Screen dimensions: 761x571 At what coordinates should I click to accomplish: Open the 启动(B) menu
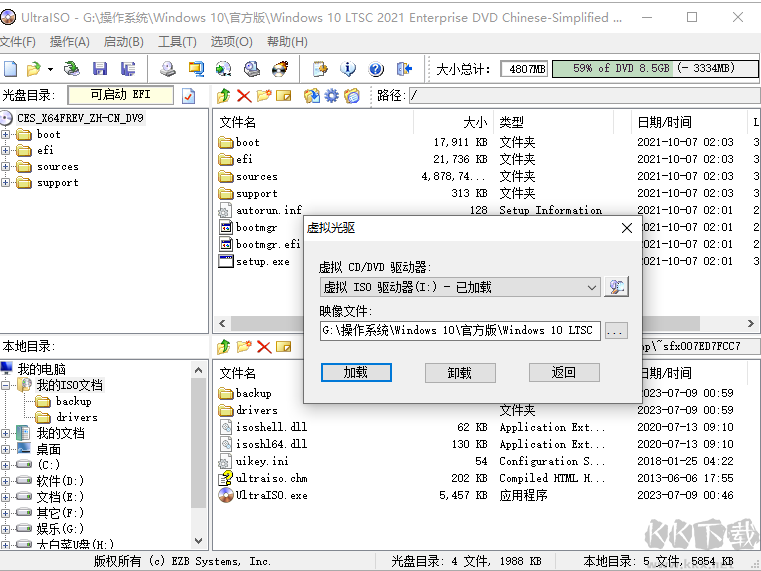click(x=123, y=42)
